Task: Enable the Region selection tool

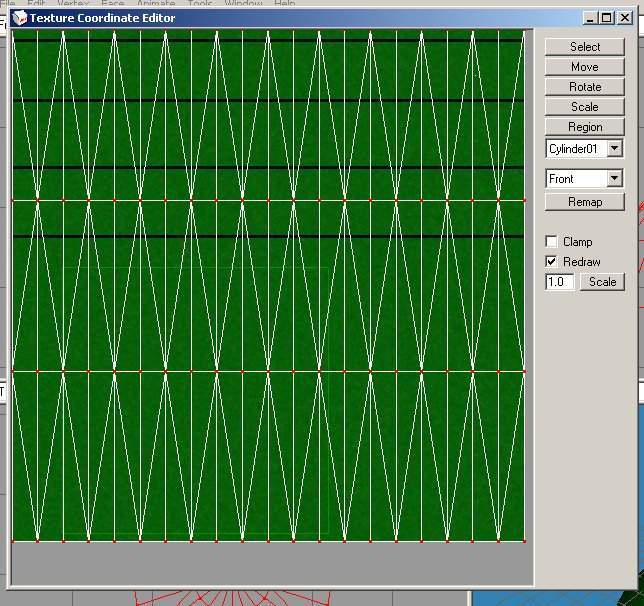Action: pos(584,127)
